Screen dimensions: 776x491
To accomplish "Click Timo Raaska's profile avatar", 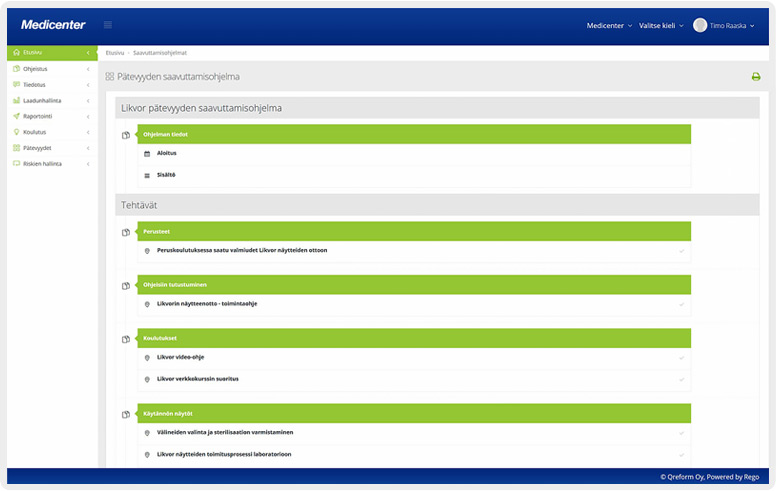I will coord(700,25).
